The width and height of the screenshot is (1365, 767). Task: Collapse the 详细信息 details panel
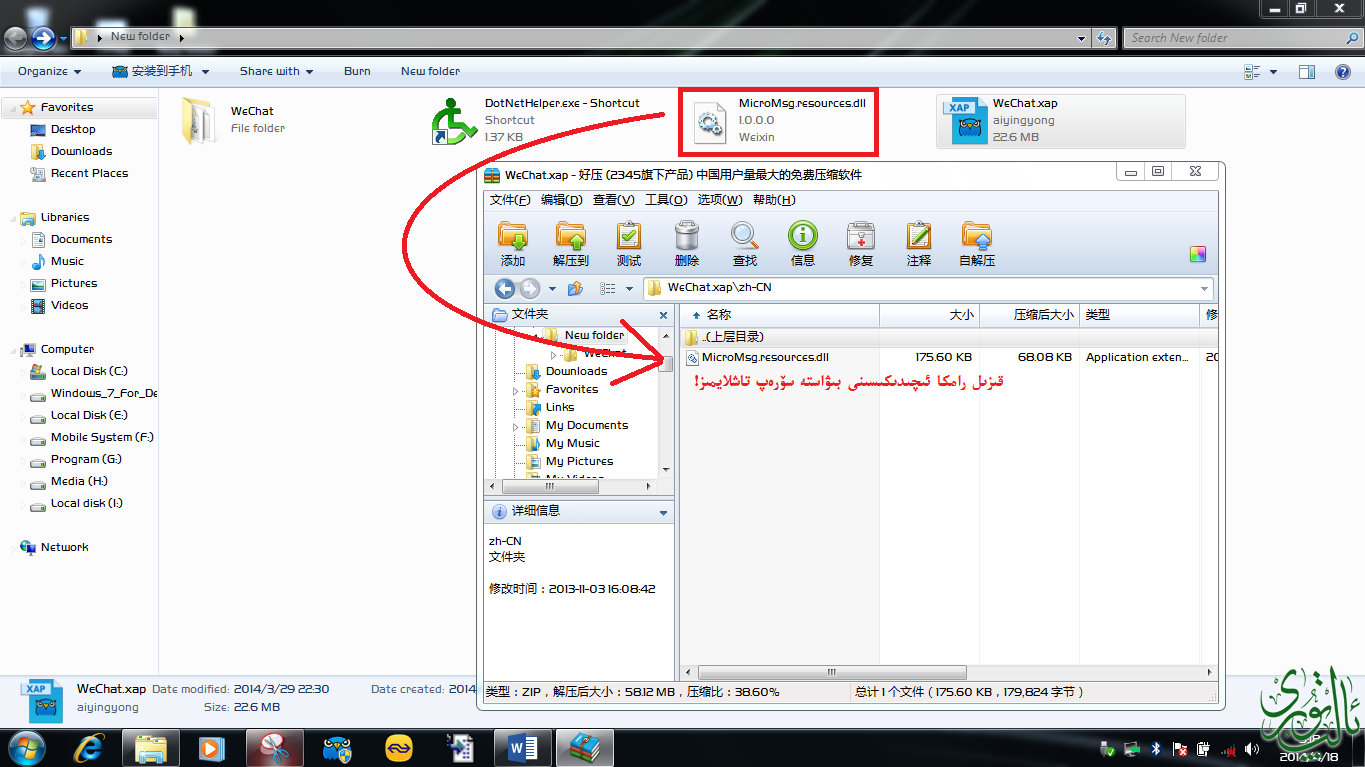tap(664, 512)
